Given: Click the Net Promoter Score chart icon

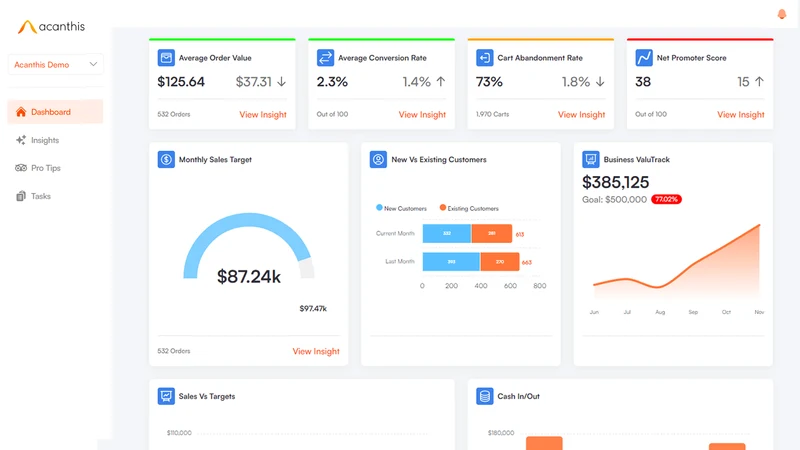Looking at the screenshot, I should point(643,58).
